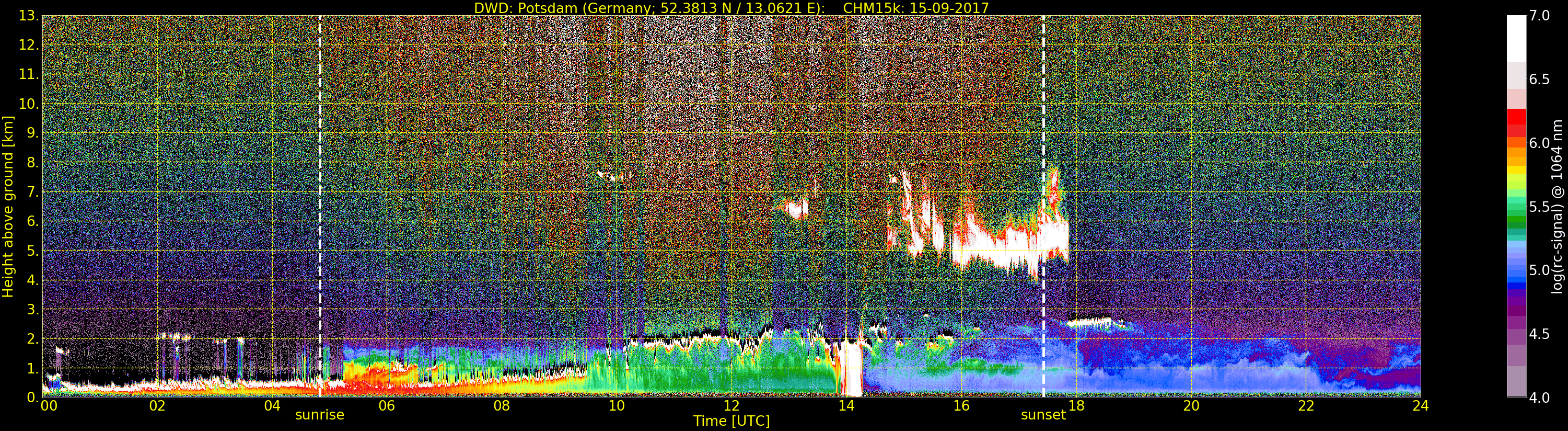
Task: Click the "7.0" colorbar tick value
Action: (1540, 16)
